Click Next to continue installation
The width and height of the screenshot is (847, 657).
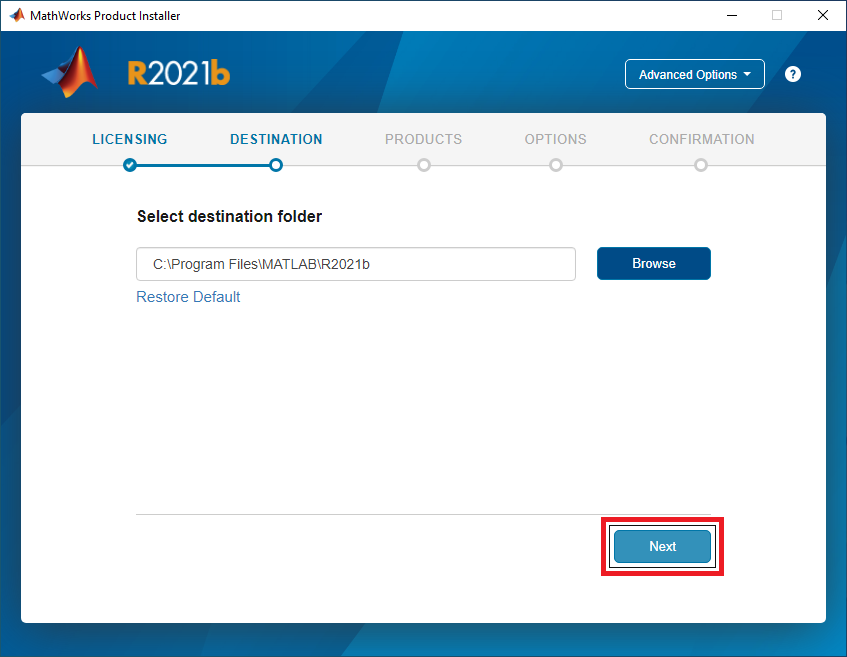click(x=662, y=547)
